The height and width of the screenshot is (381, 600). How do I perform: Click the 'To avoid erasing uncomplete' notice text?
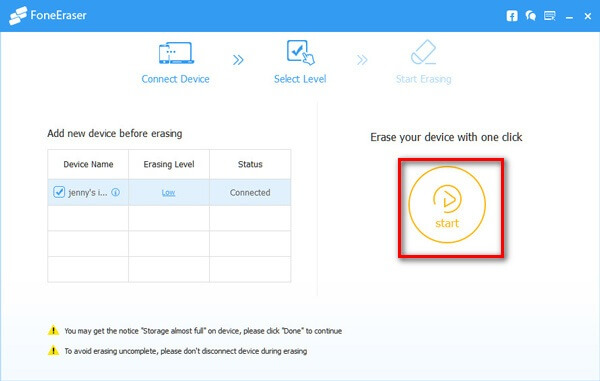coord(186,351)
